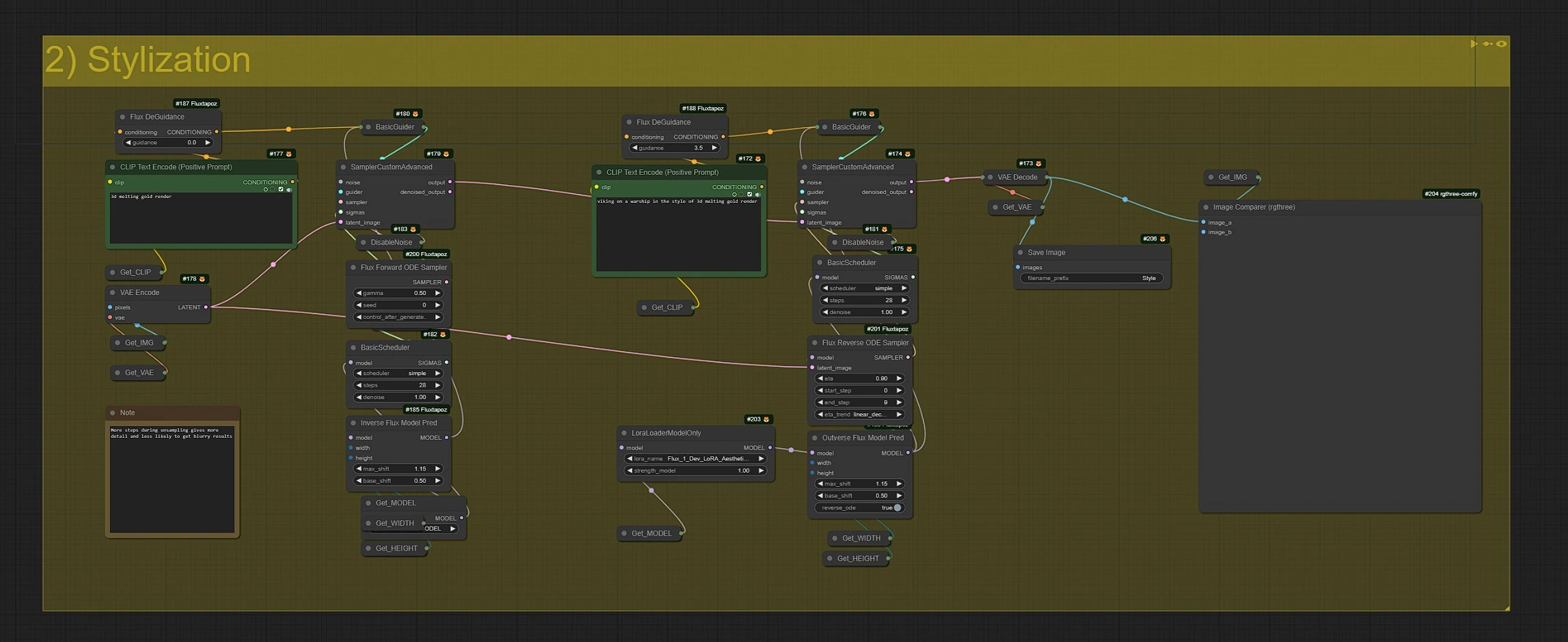Collapse the Flux Reverse ODE Sampler title dot
The image size is (1568, 642).
tap(814, 343)
